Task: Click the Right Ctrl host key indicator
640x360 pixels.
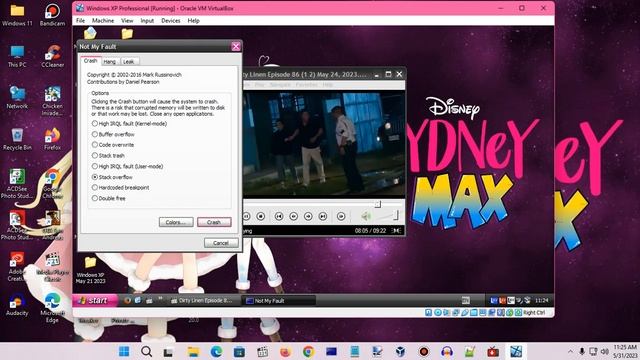Action: (x=534, y=313)
